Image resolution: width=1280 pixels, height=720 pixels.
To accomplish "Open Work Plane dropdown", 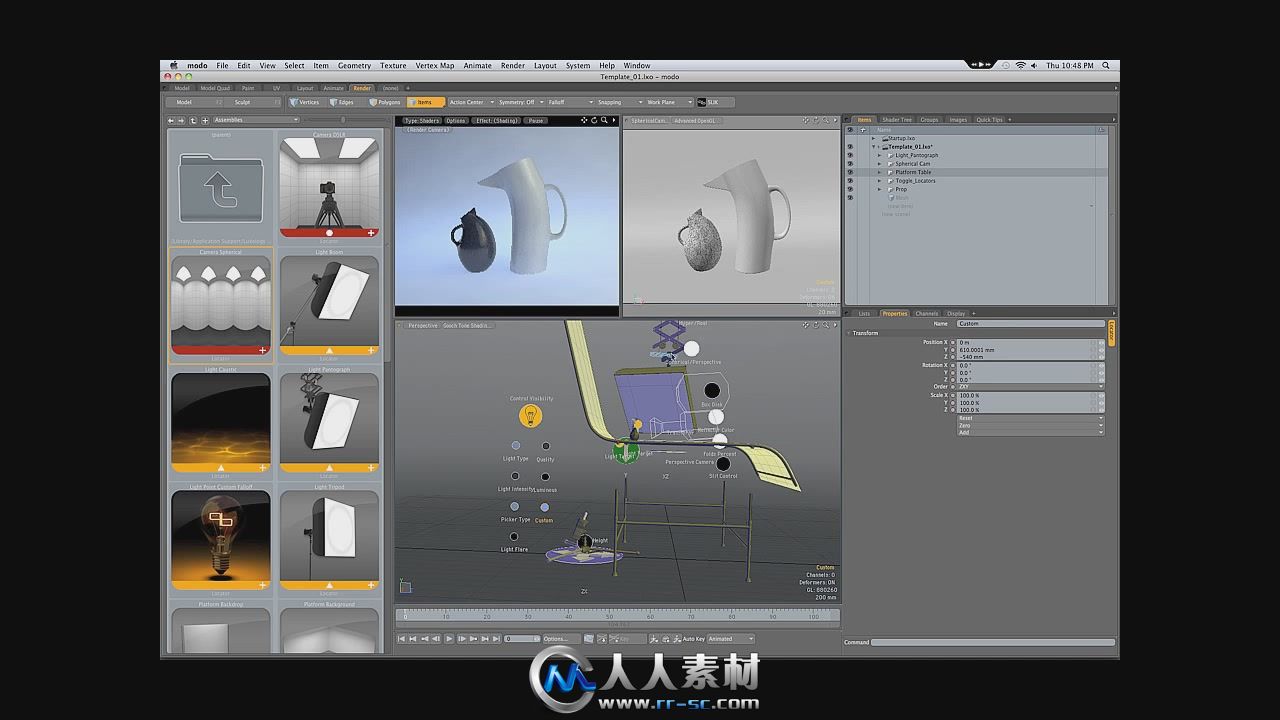I will point(669,102).
